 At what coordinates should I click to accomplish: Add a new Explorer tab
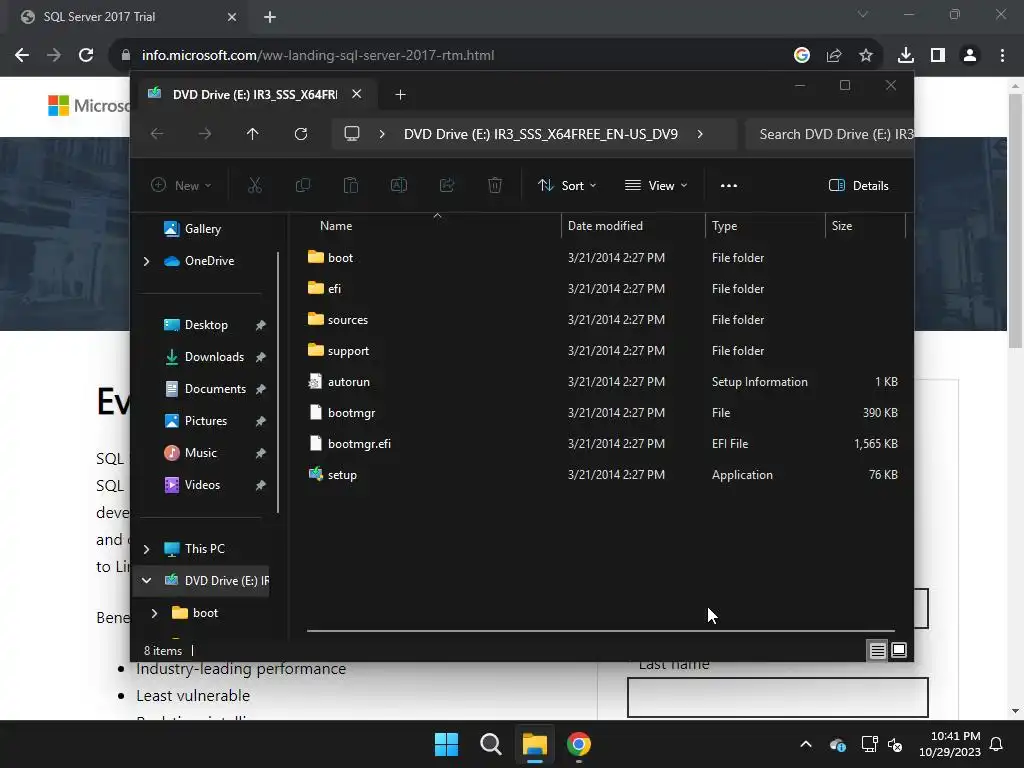point(400,95)
